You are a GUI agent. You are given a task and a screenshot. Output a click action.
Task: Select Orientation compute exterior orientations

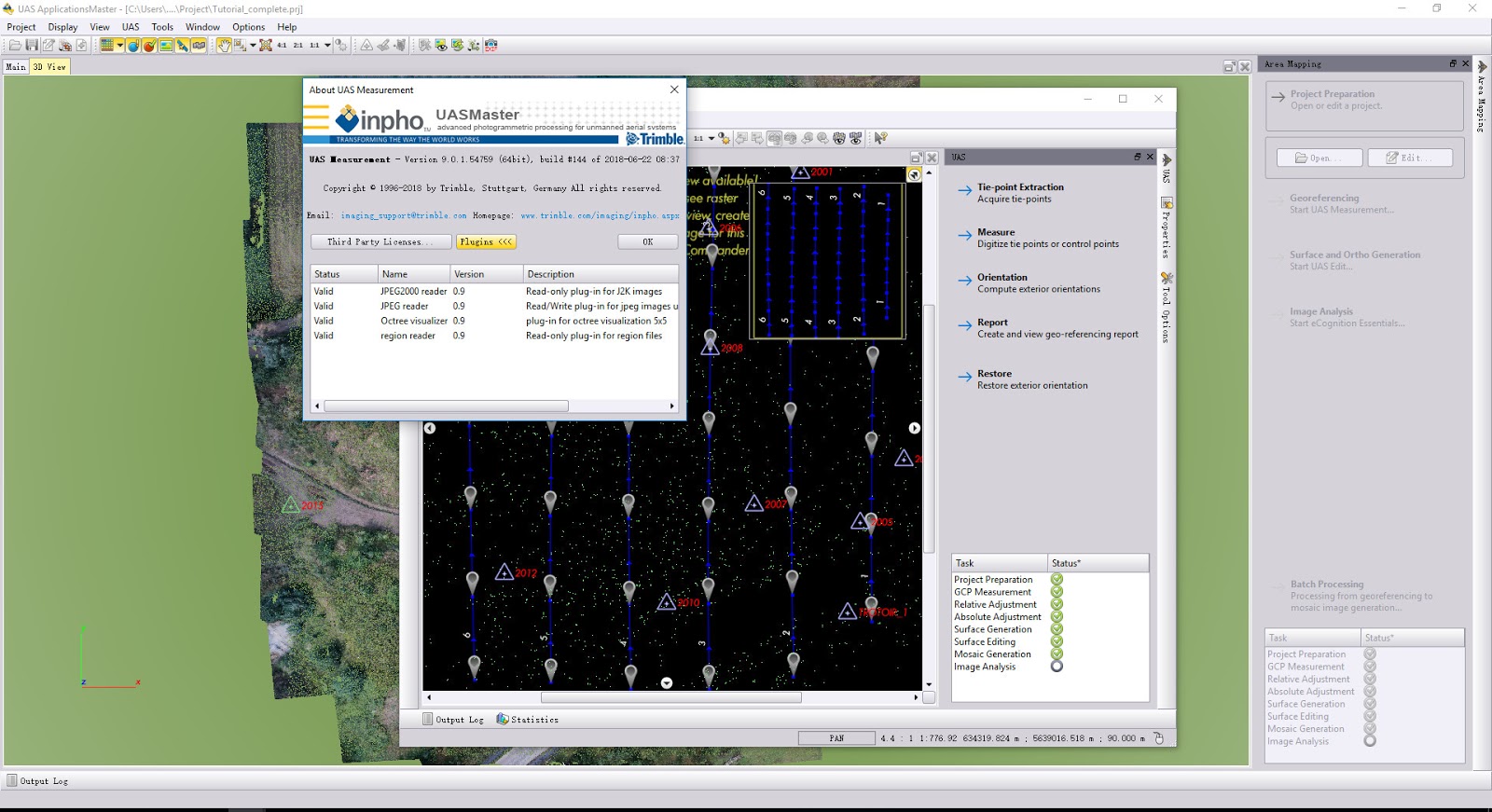1038,283
